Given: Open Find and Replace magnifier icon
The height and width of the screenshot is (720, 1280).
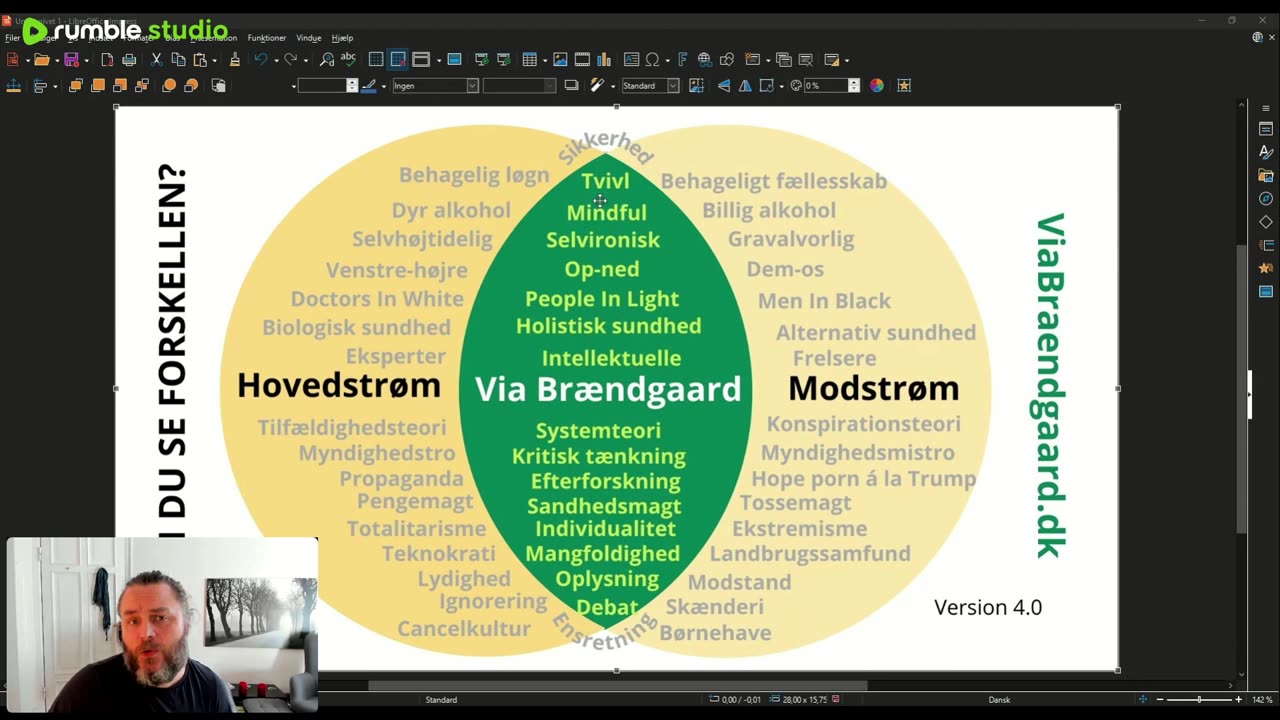Looking at the screenshot, I should click(327, 60).
